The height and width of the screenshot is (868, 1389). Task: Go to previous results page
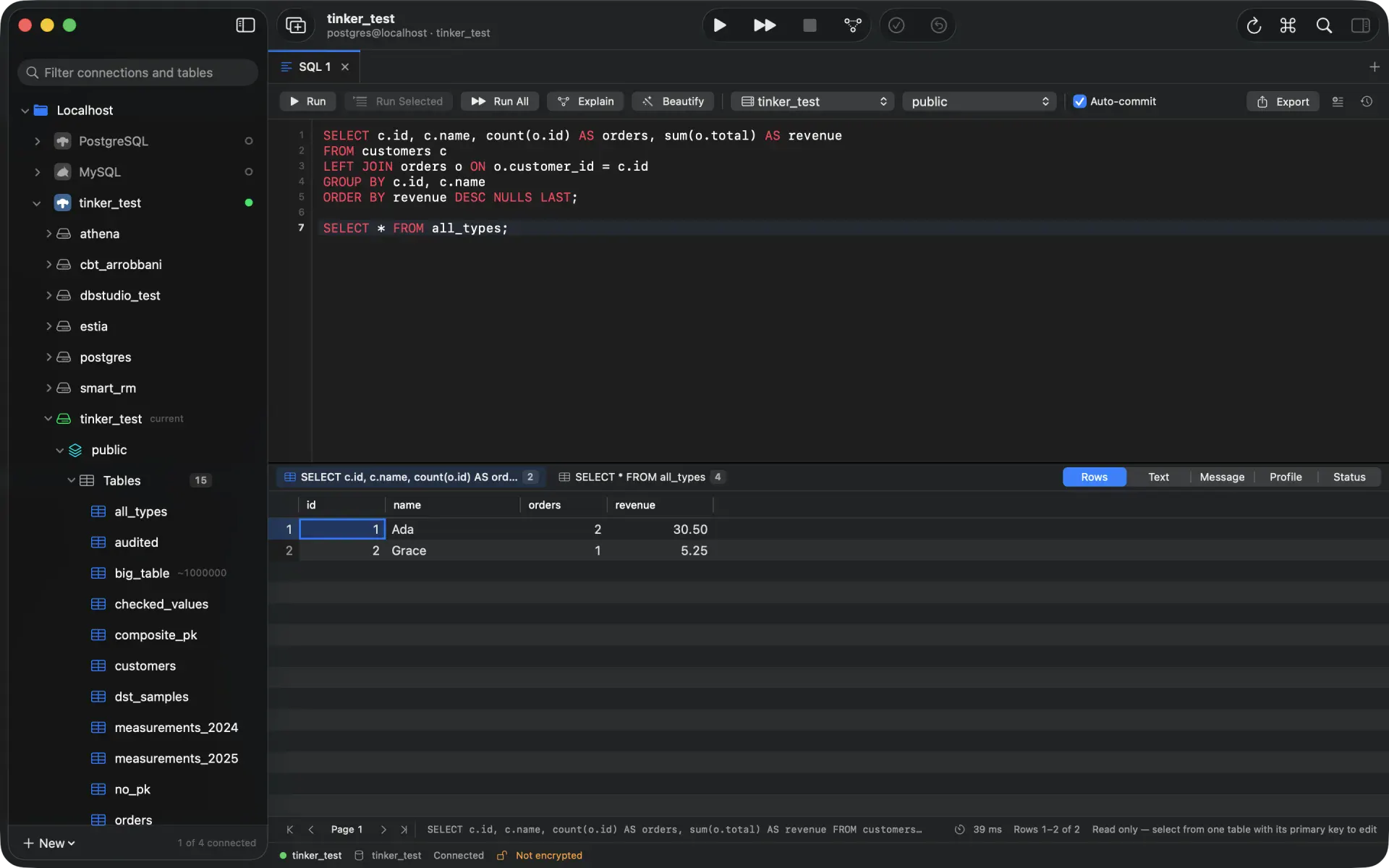pos(311,830)
